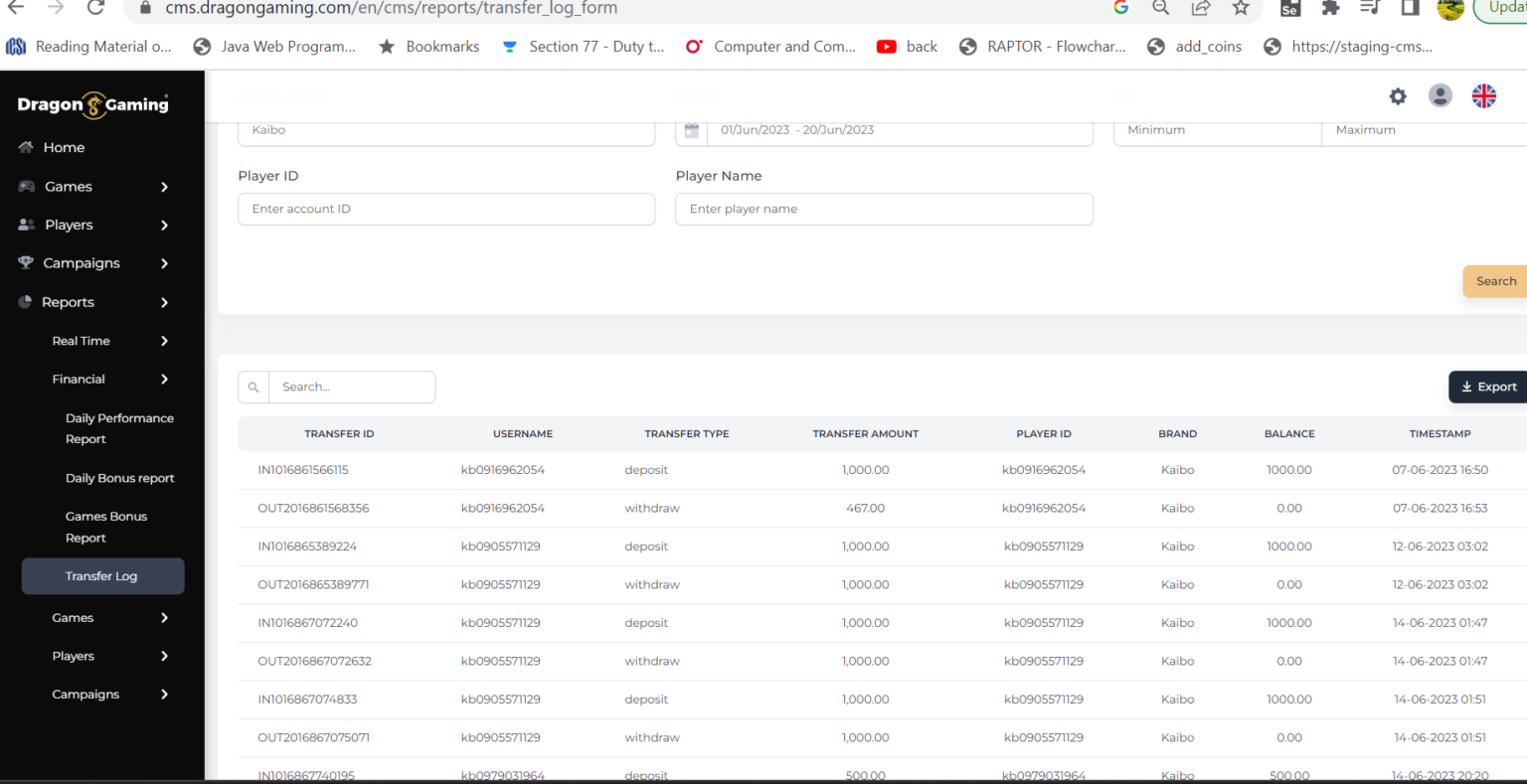The width and height of the screenshot is (1527, 784).
Task: Open the Home icon in sidebar
Action: click(25, 147)
